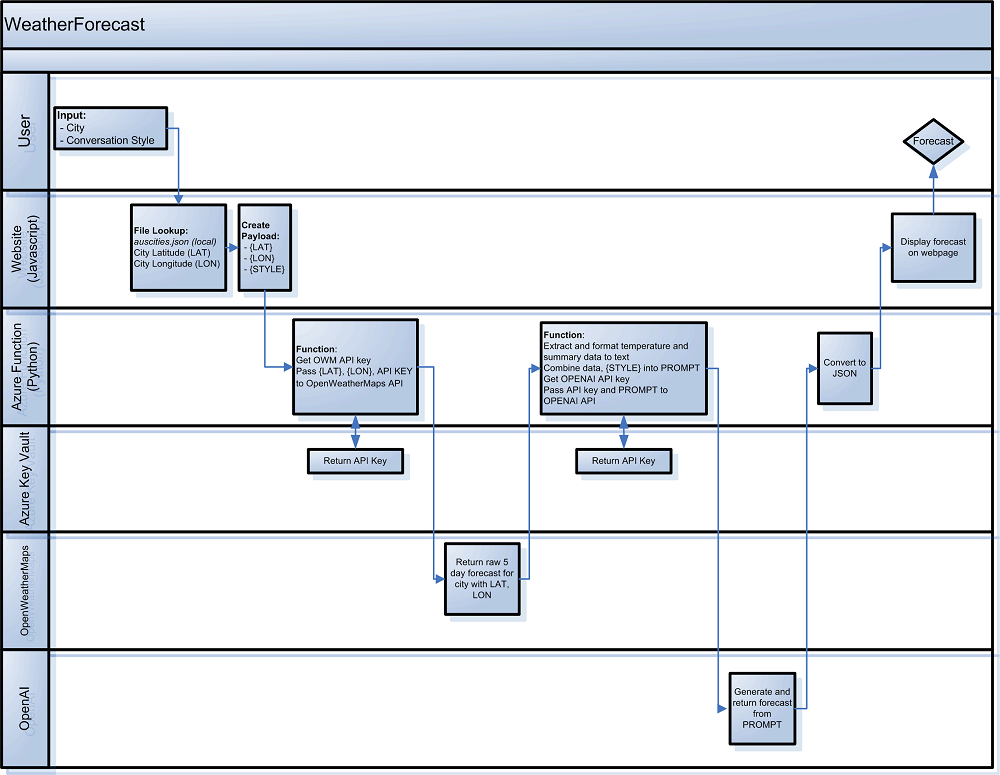Select the Azure Function (Python) lane label

[25, 367]
